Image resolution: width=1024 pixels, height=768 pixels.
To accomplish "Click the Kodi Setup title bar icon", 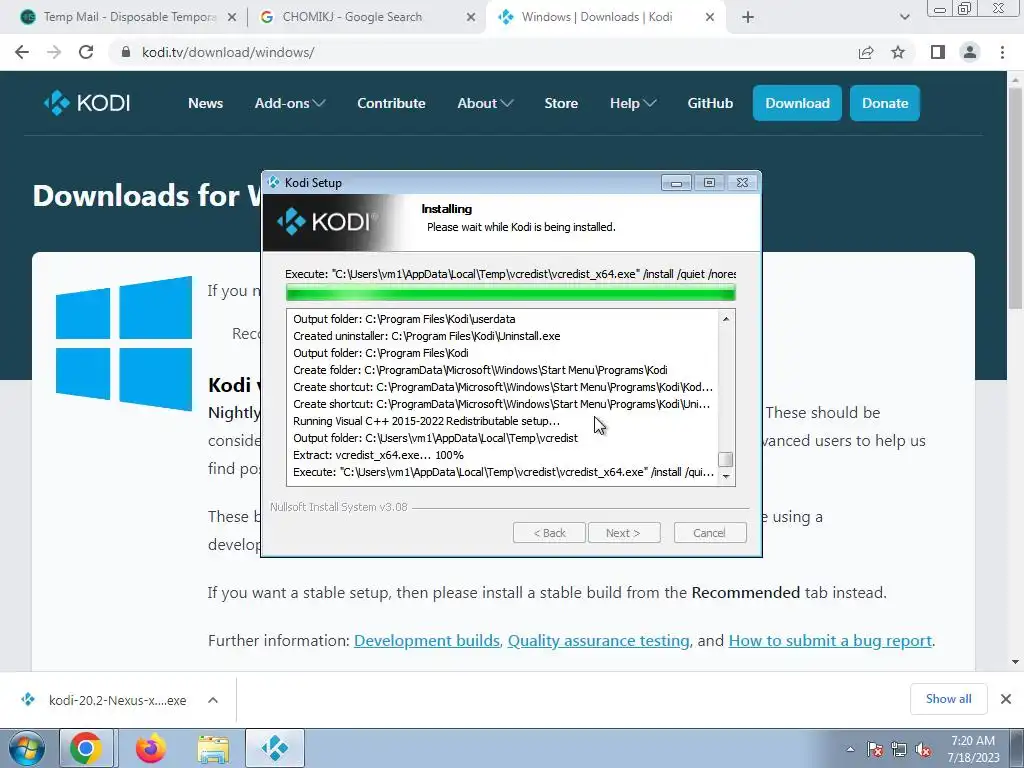I will point(274,182).
